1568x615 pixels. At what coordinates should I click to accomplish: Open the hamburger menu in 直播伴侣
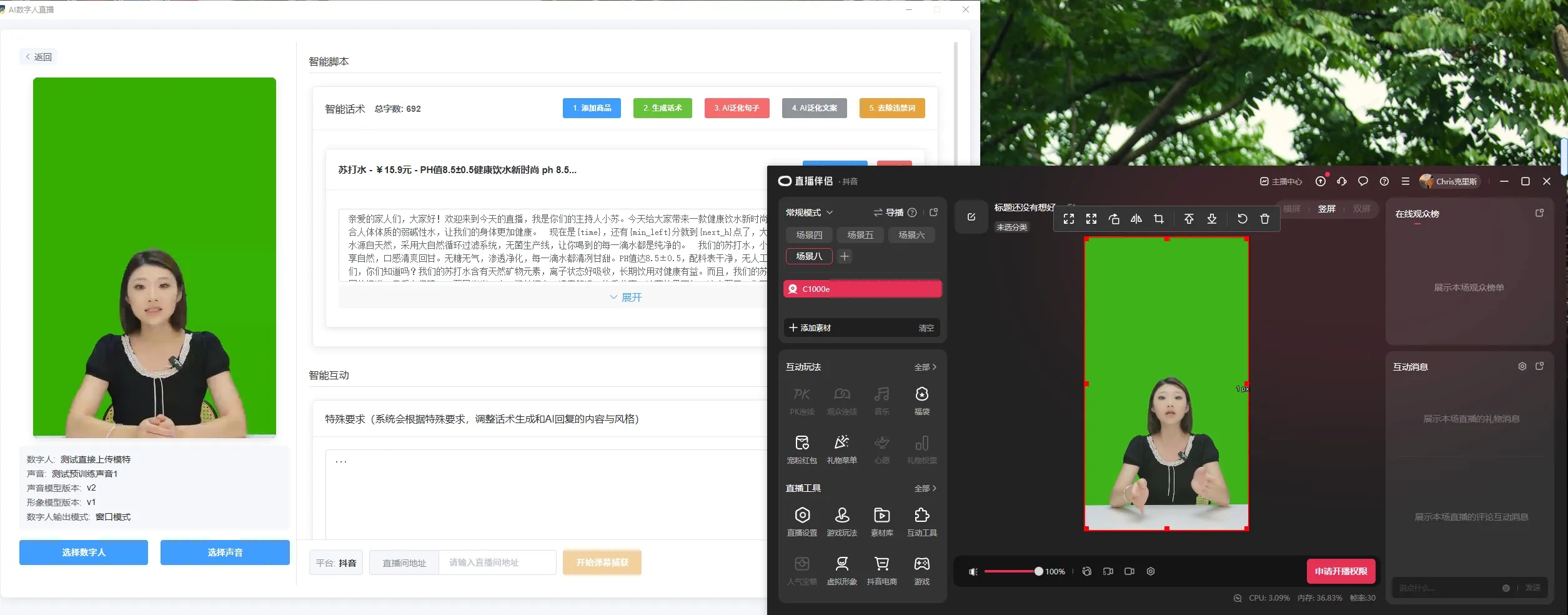(1406, 181)
